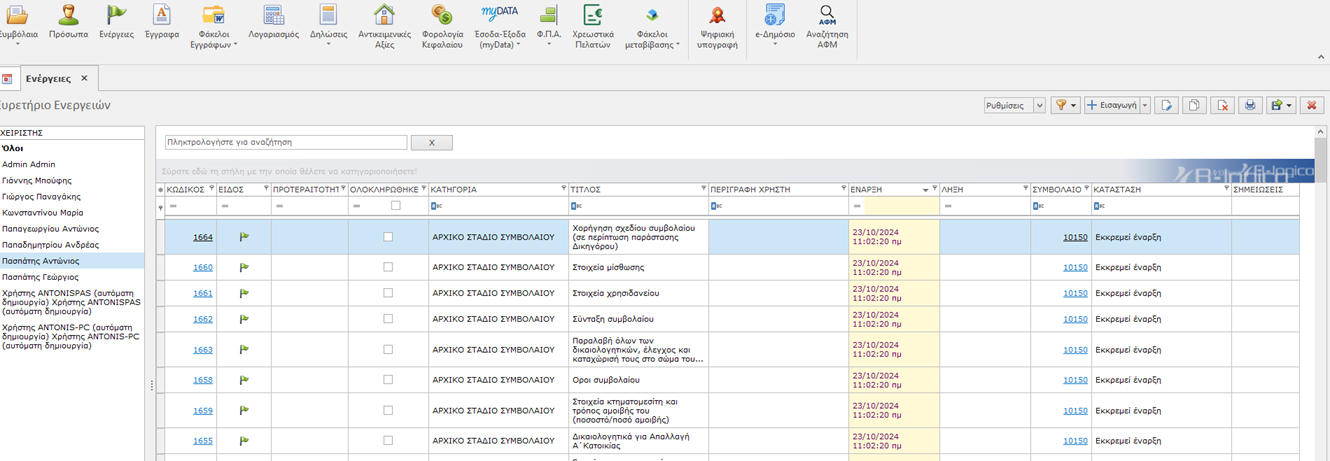Viewport: 1330px width, 461px height.
Task: Click the ΚΑΤΗΓΟΡΙΑ filter-row condition icon
Action: (434, 206)
